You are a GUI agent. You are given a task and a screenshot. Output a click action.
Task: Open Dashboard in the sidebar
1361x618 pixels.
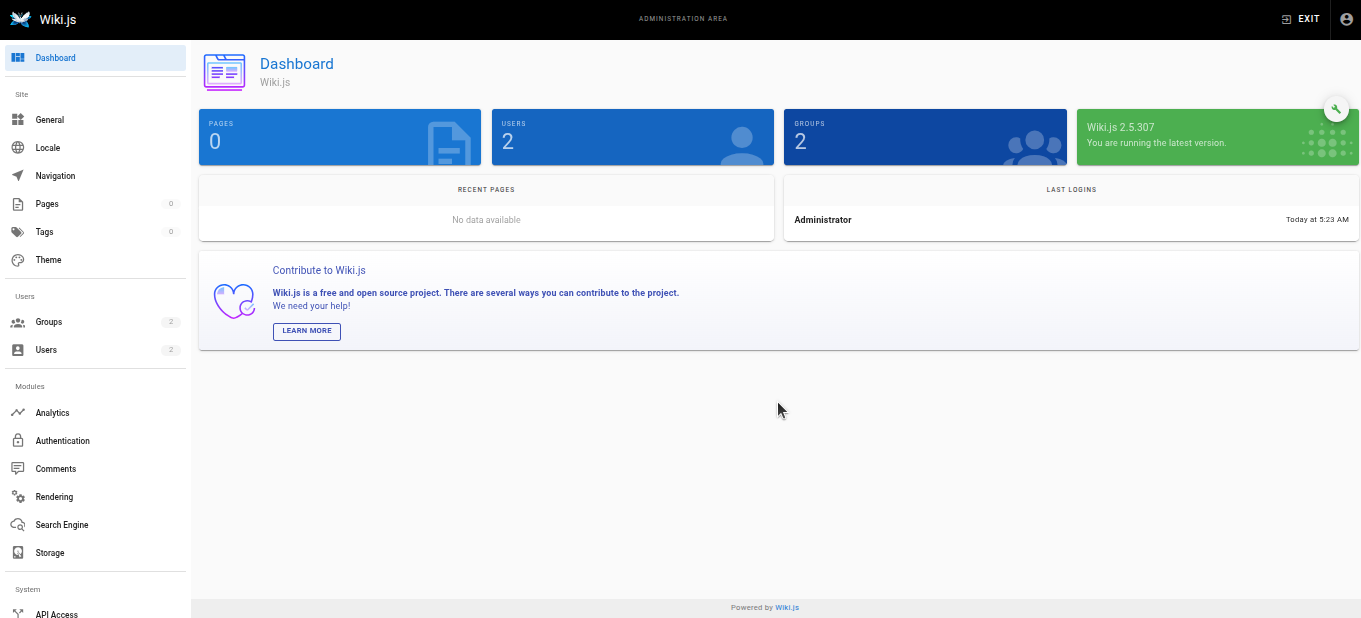click(95, 58)
